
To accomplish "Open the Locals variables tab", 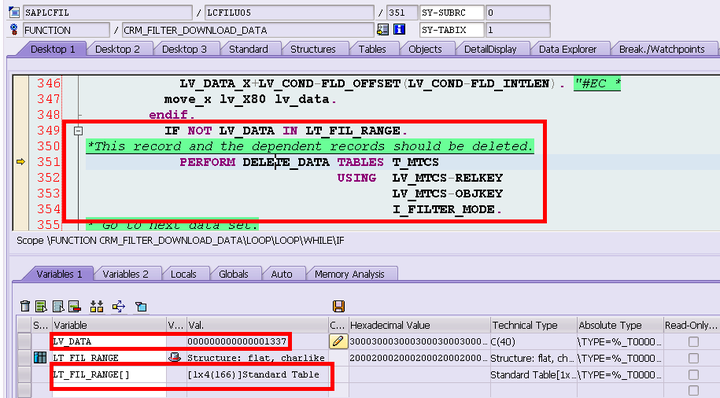I will 184,274.
